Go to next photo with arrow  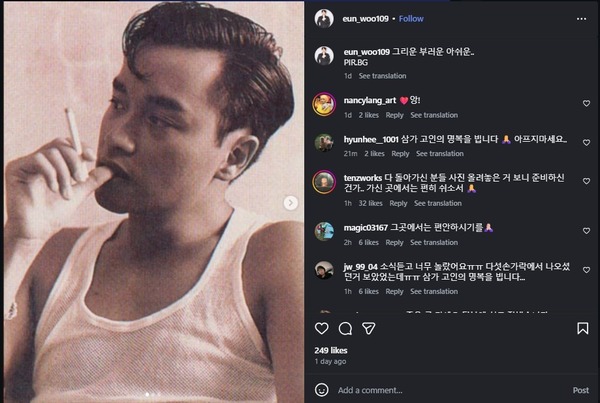[x=291, y=203]
